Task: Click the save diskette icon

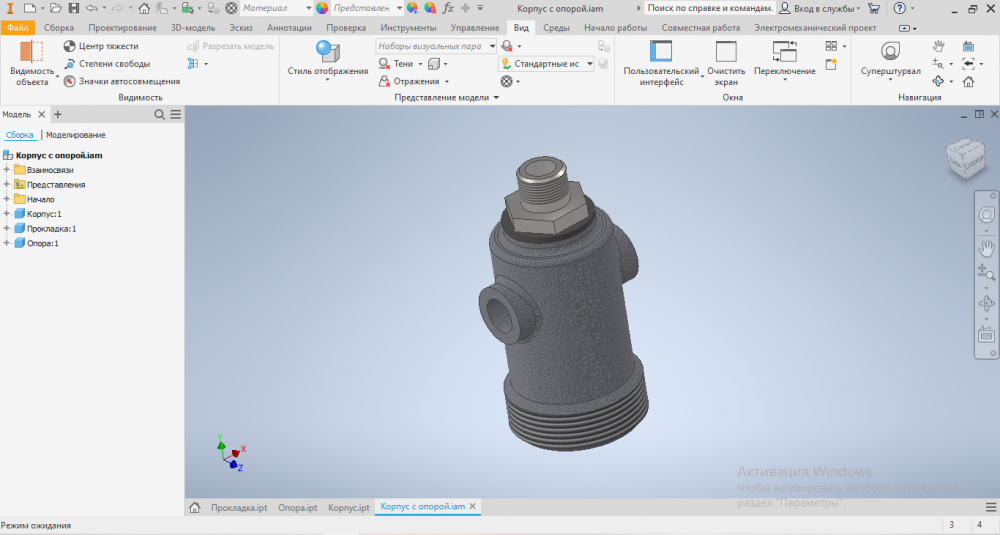Action: [73, 8]
